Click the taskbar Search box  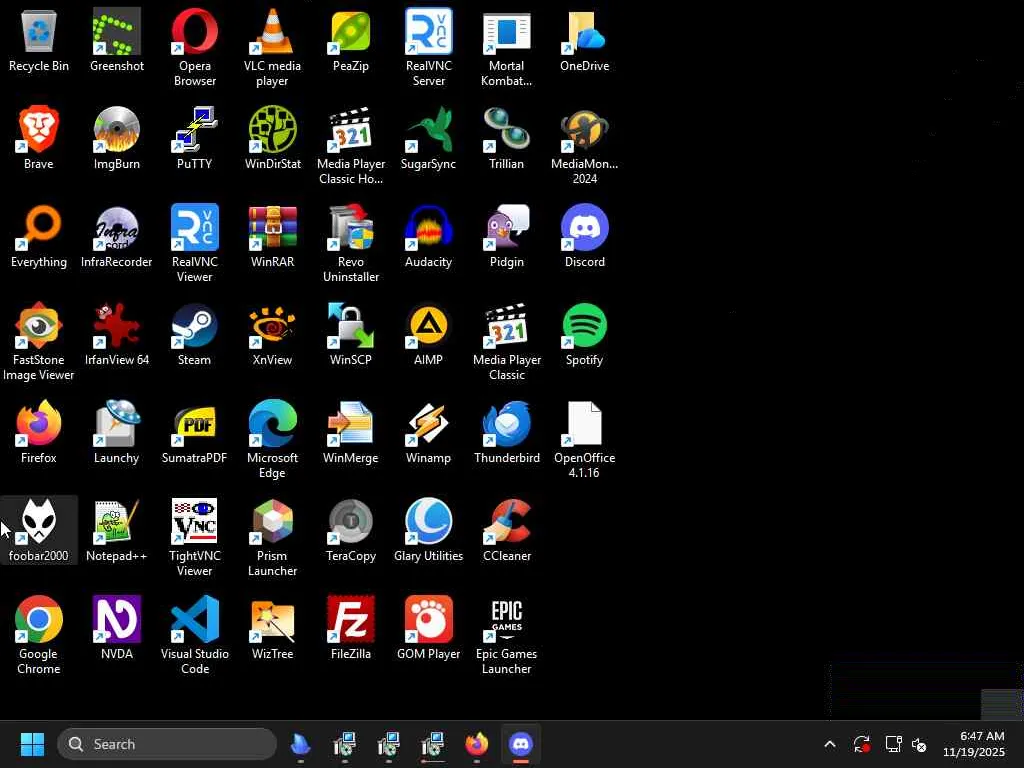[167, 744]
